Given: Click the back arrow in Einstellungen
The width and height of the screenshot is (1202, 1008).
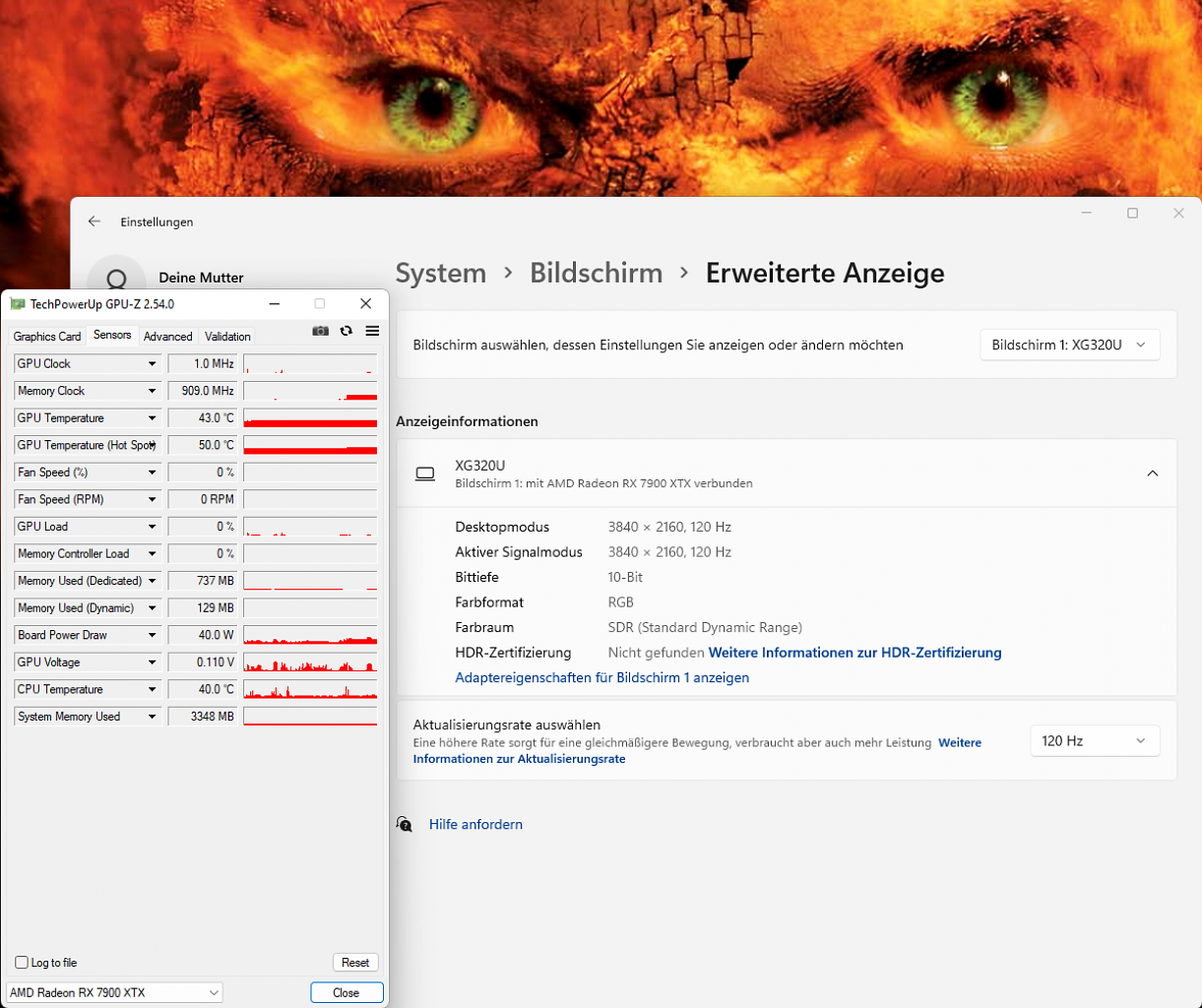Looking at the screenshot, I should coord(95,221).
